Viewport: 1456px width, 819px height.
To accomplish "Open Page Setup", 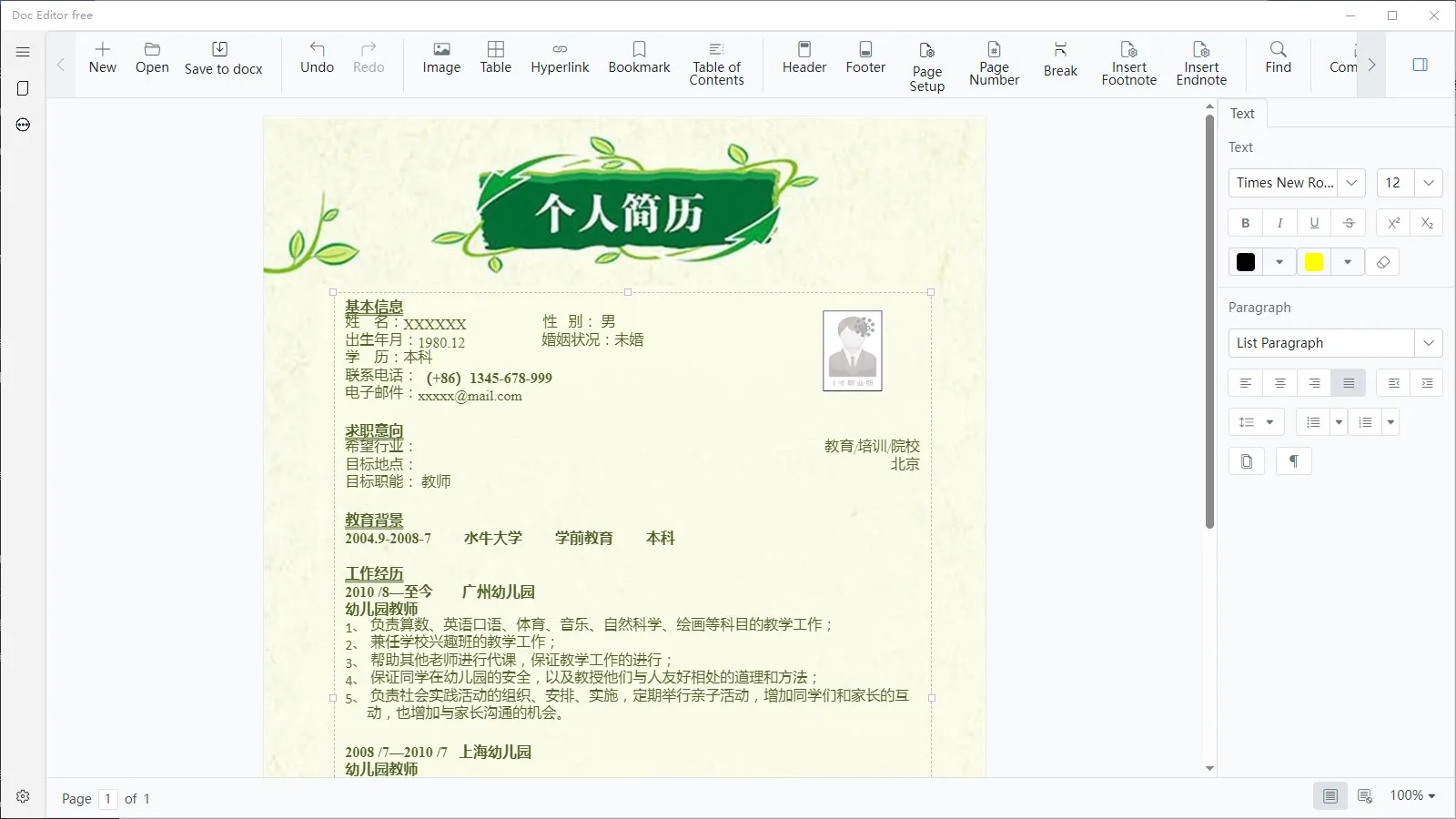I will 927,66.
